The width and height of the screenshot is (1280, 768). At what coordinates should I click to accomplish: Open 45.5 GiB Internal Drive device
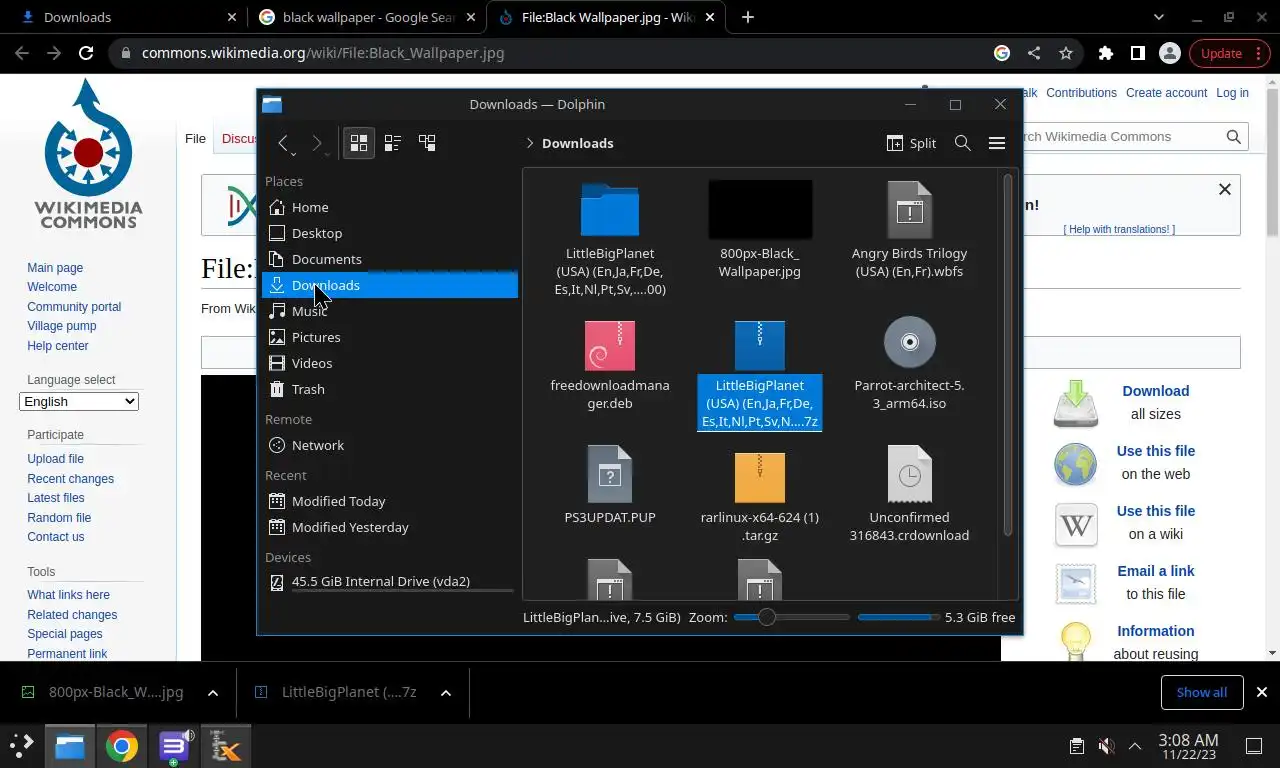click(x=390, y=581)
